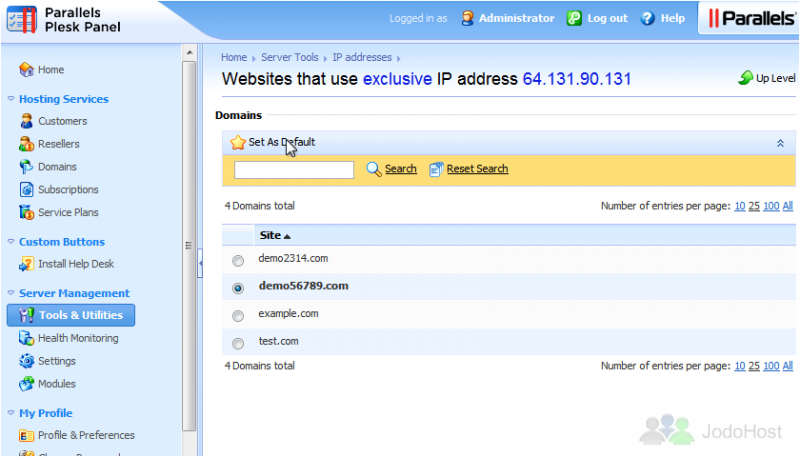800x457 pixels.
Task: Click the Set As Default star icon
Action: pos(238,142)
